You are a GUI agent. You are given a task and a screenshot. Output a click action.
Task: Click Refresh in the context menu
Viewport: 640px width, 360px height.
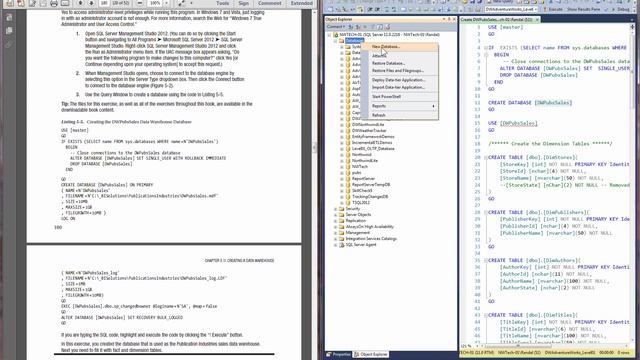tap(379, 115)
